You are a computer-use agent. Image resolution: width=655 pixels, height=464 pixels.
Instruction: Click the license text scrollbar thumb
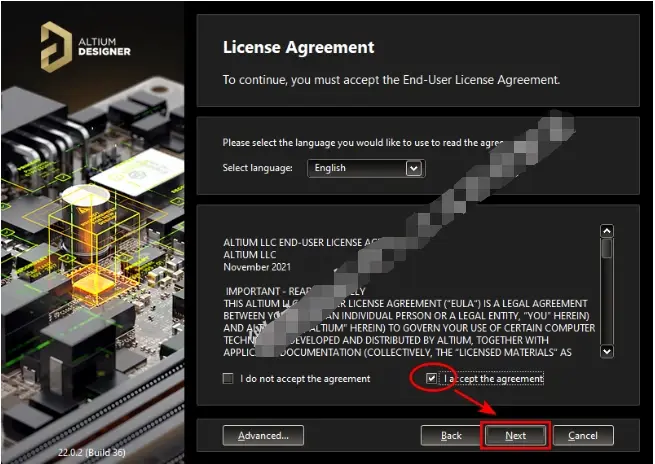click(x=607, y=249)
